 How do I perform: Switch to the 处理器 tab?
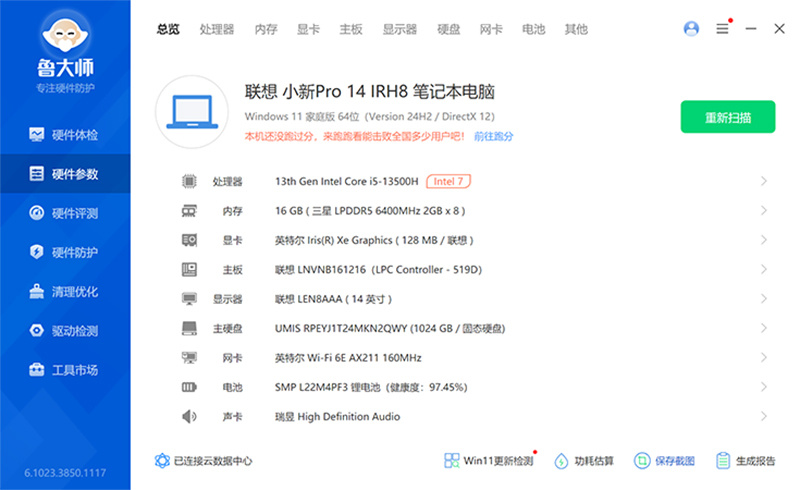217,29
